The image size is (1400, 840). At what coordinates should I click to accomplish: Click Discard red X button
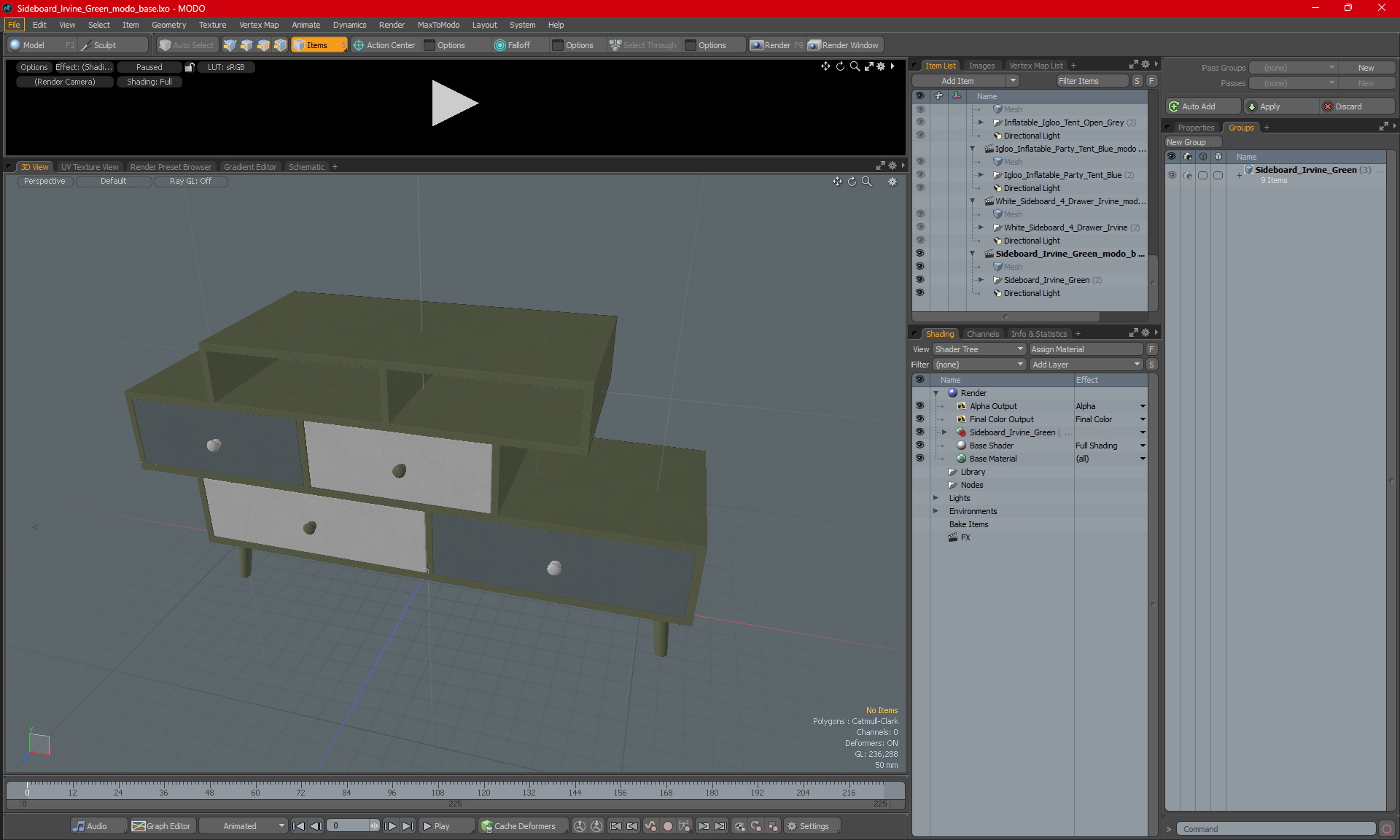[1328, 106]
